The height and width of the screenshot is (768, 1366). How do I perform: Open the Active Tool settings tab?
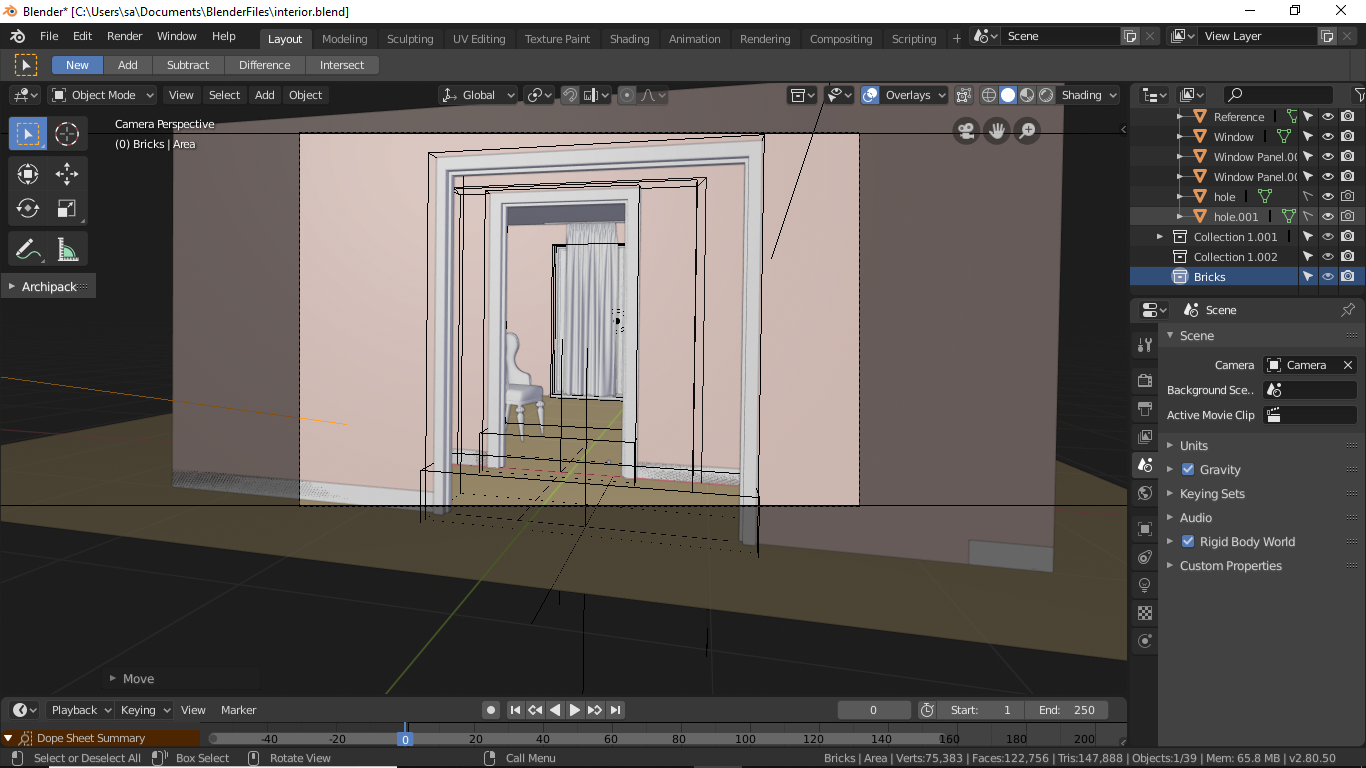1145,345
